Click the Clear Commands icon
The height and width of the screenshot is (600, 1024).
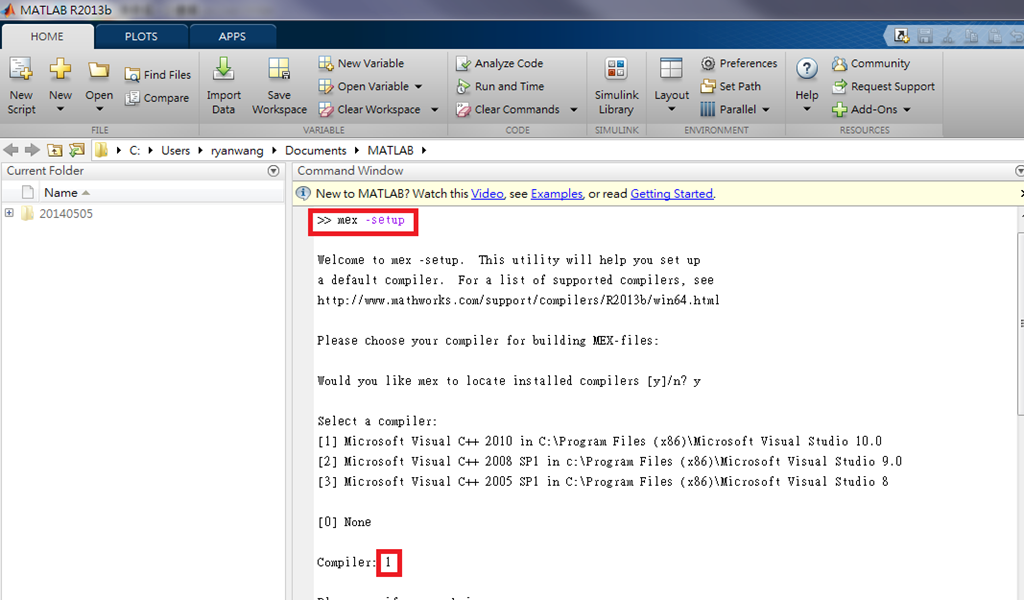[x=463, y=110]
